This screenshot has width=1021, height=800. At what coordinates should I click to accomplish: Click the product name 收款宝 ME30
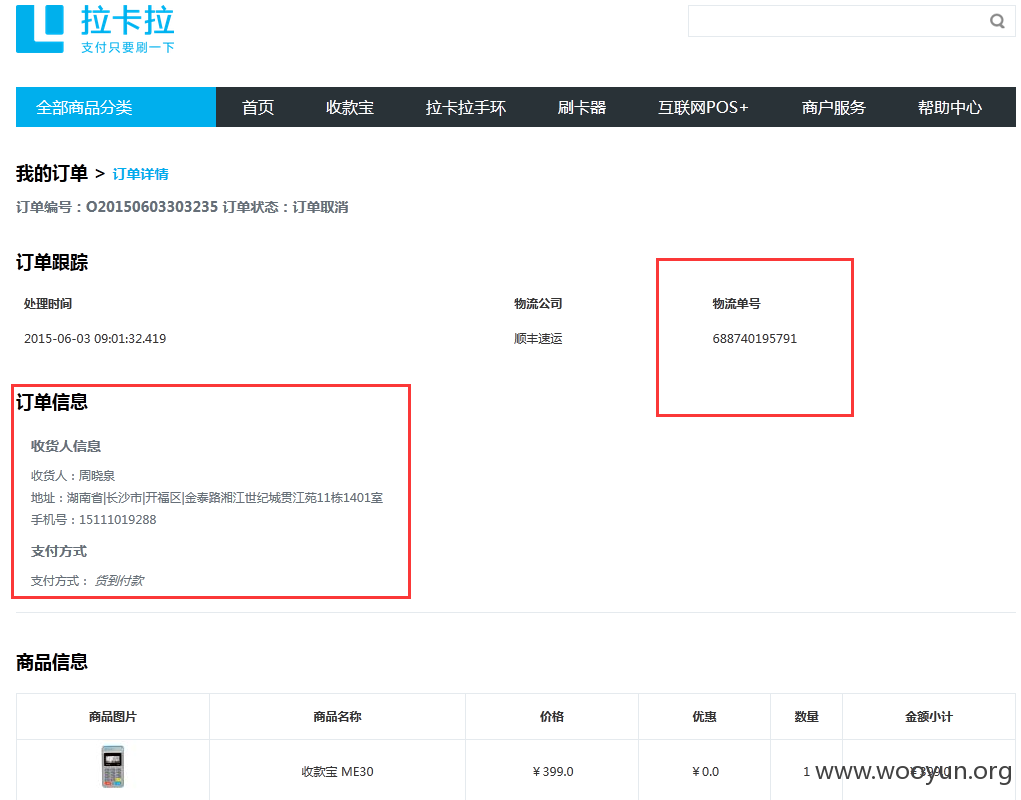pos(337,772)
